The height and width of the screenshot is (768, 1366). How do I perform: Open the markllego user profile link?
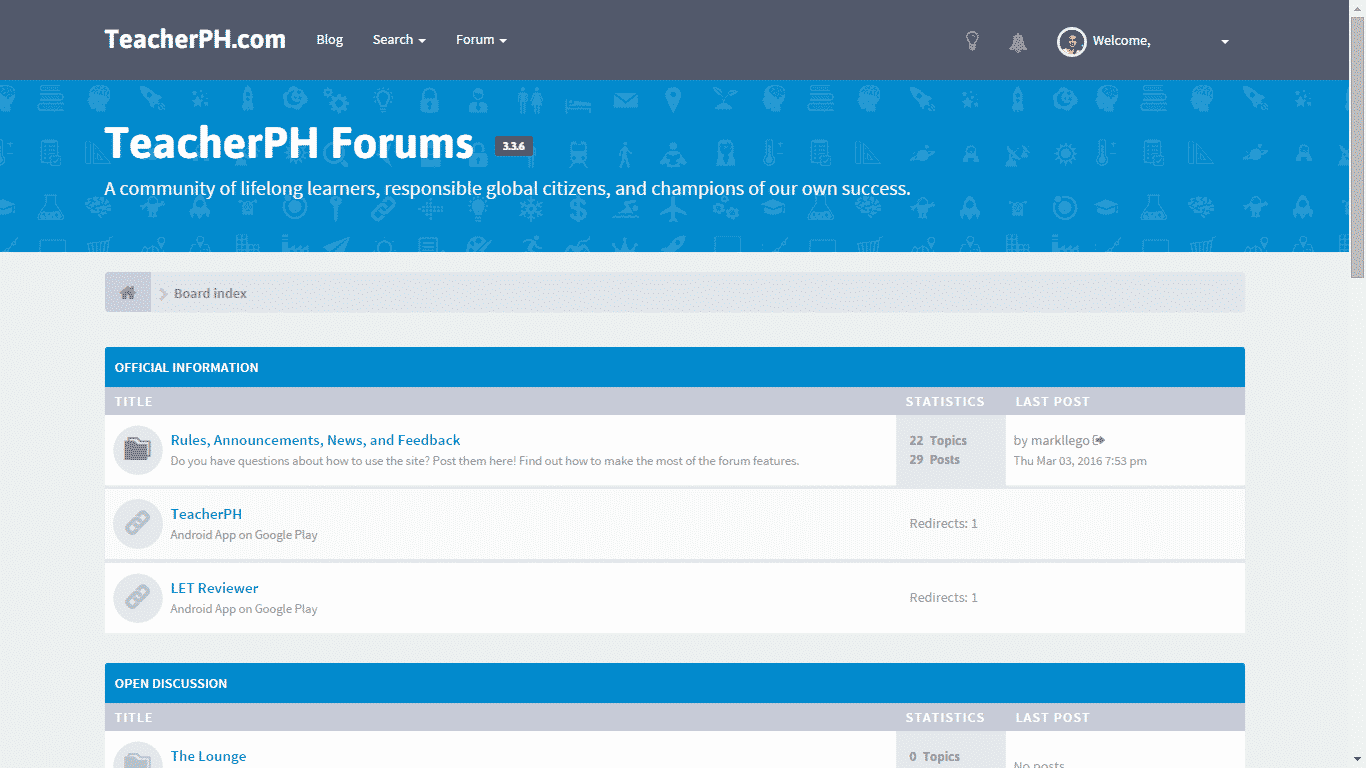click(1060, 440)
